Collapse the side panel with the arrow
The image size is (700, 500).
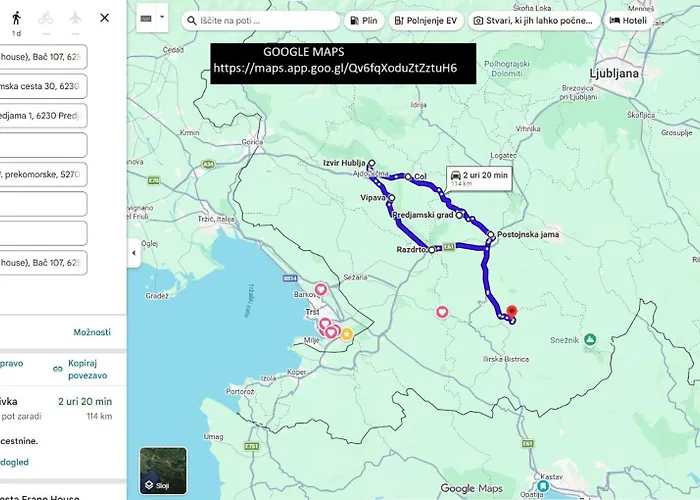[x=133, y=254]
